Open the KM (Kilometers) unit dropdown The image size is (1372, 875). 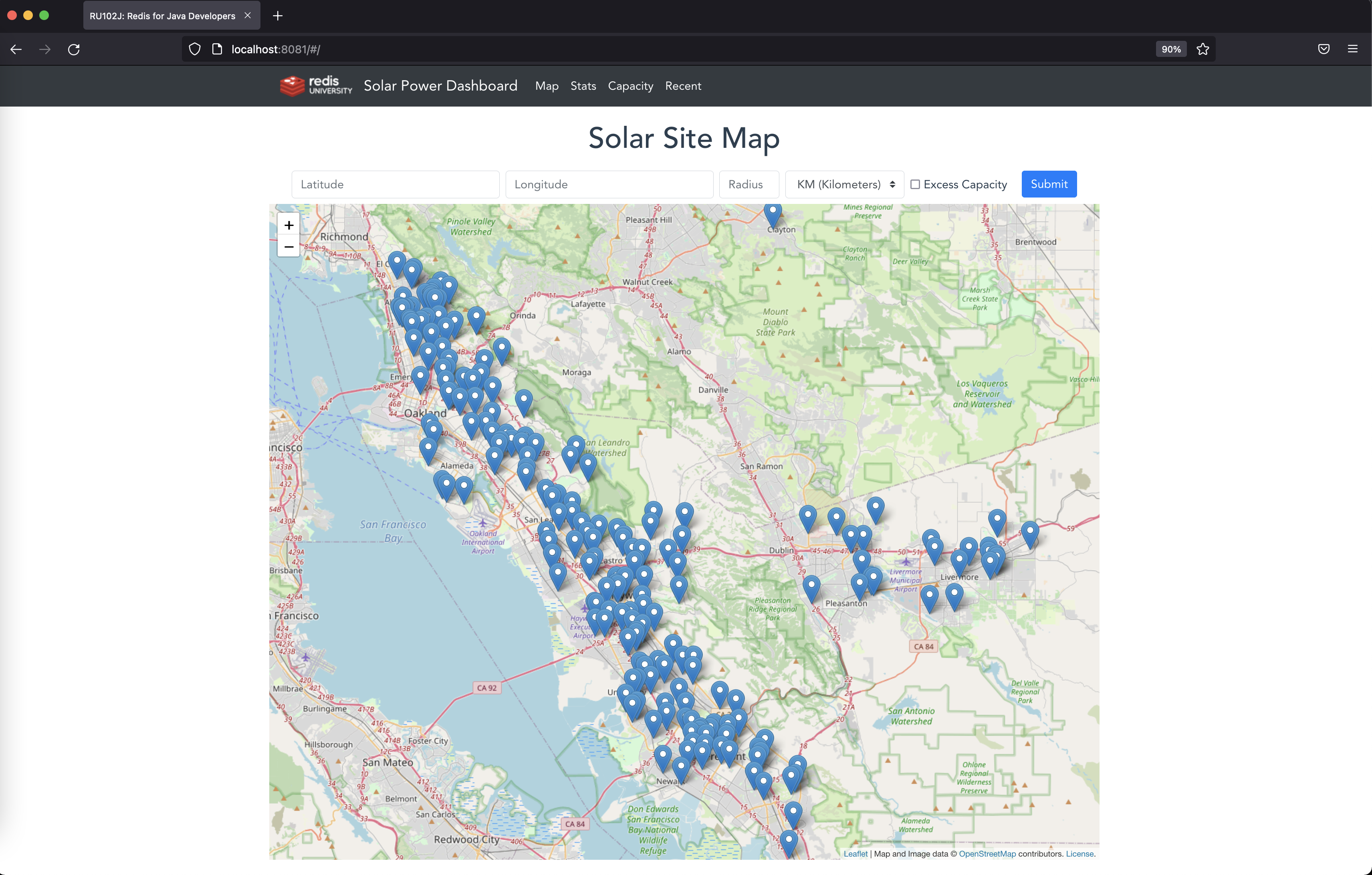(x=844, y=185)
